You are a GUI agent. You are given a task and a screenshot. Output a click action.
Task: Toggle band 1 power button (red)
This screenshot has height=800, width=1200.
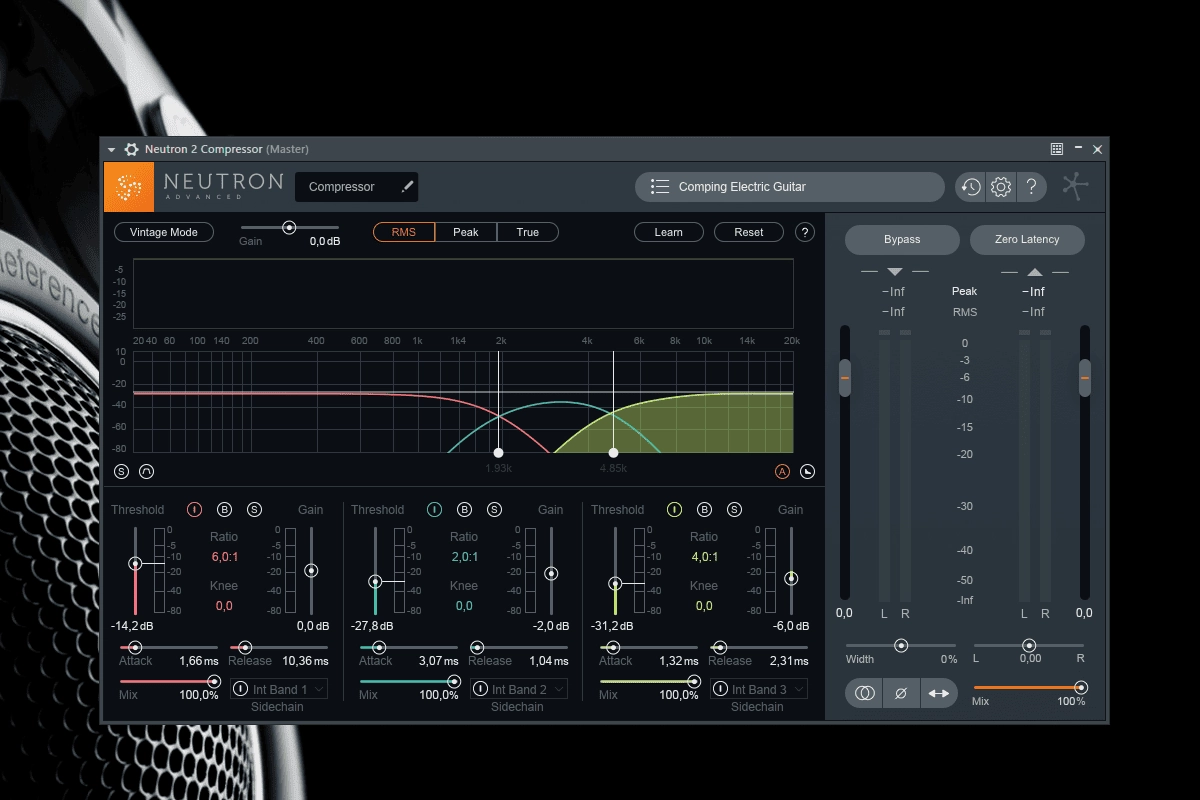pos(194,509)
